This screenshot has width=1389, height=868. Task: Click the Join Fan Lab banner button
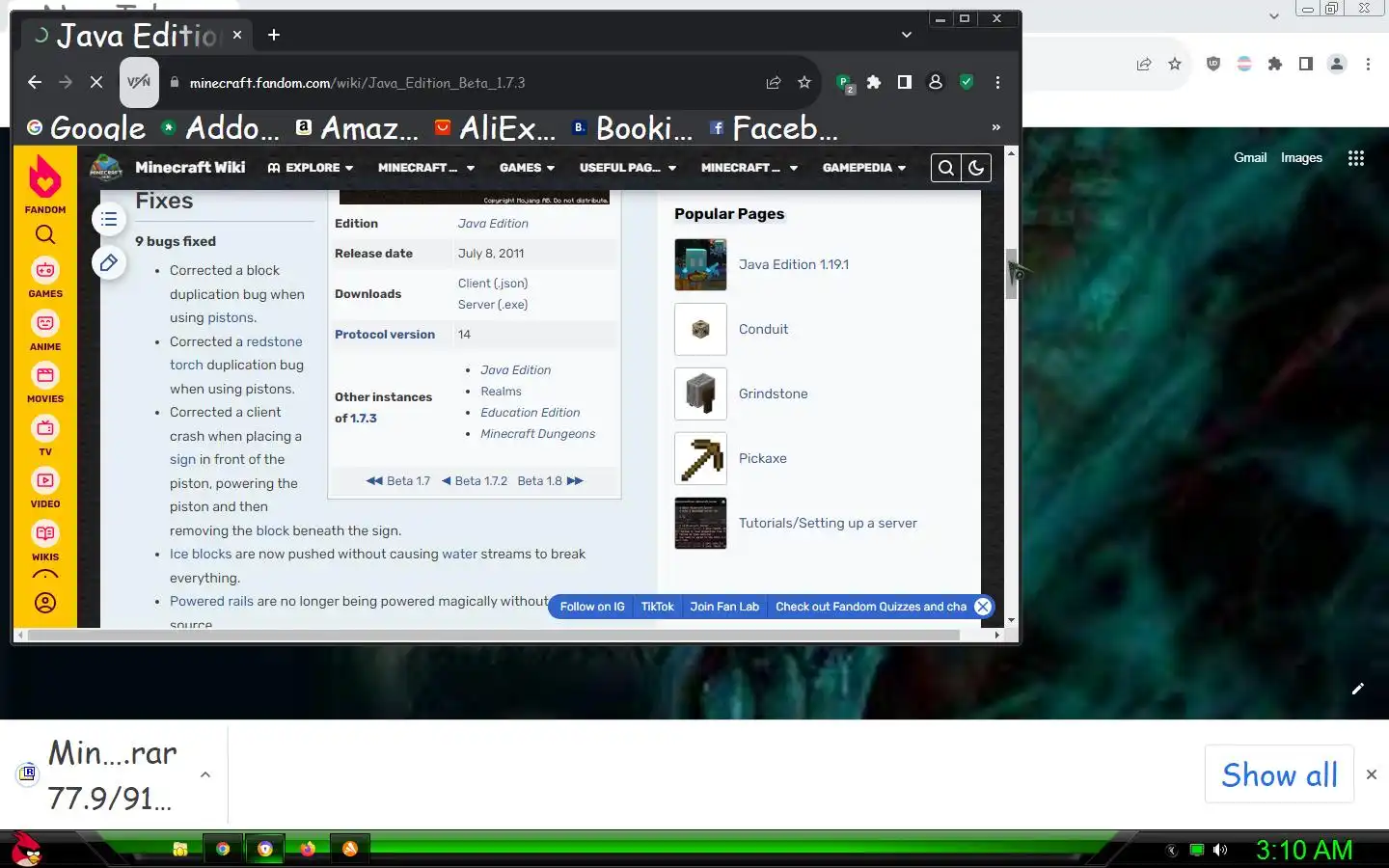point(724,607)
